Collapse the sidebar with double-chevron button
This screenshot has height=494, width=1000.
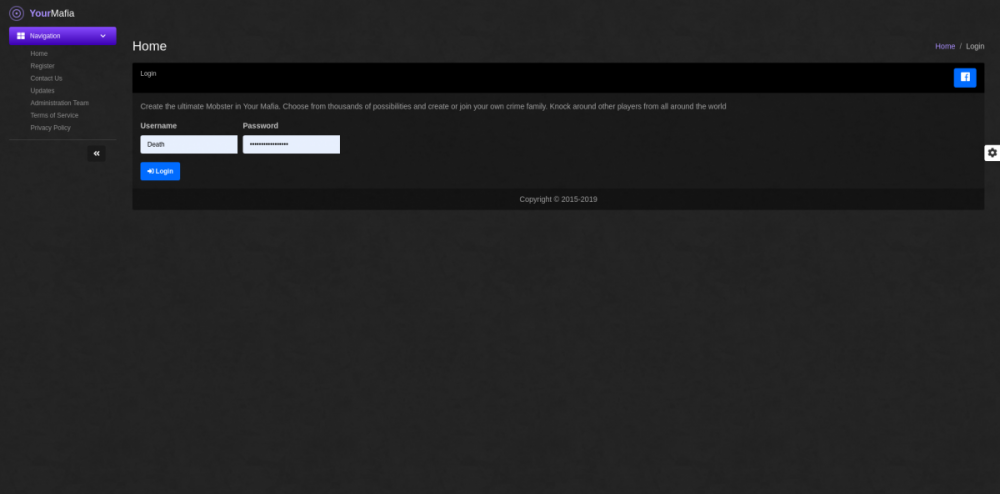pyautogui.click(x=96, y=154)
